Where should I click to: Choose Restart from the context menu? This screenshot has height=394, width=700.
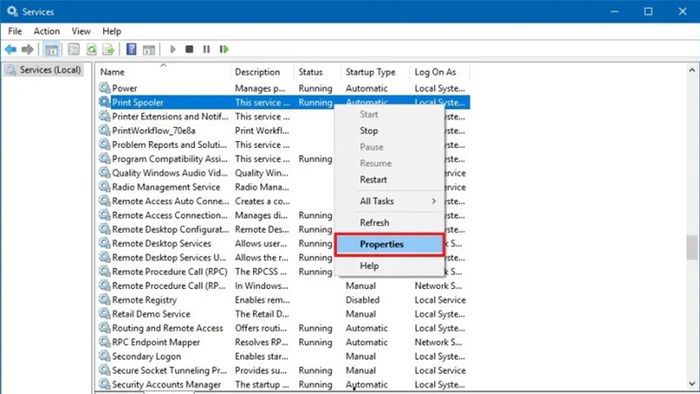point(389,180)
